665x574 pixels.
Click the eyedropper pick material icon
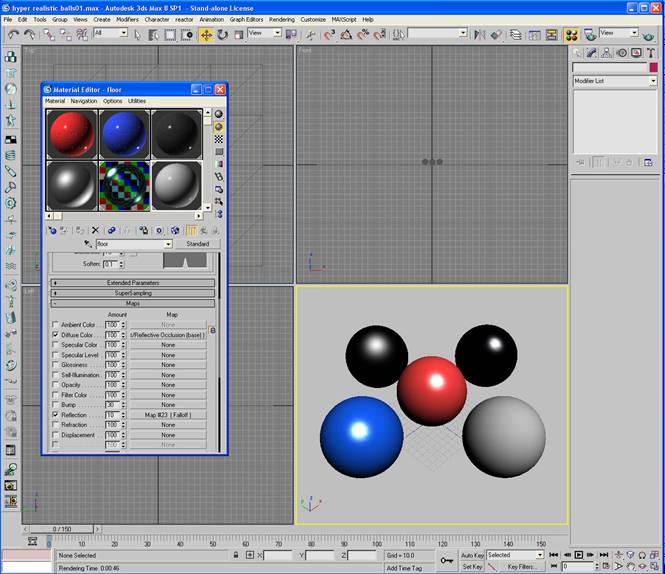click(88, 244)
